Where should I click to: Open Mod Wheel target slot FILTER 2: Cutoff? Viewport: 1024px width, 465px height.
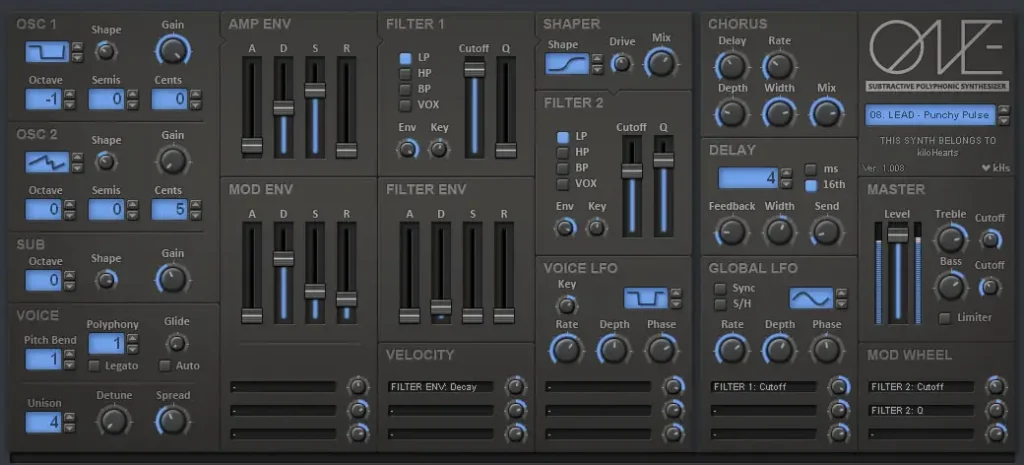[x=921, y=387]
